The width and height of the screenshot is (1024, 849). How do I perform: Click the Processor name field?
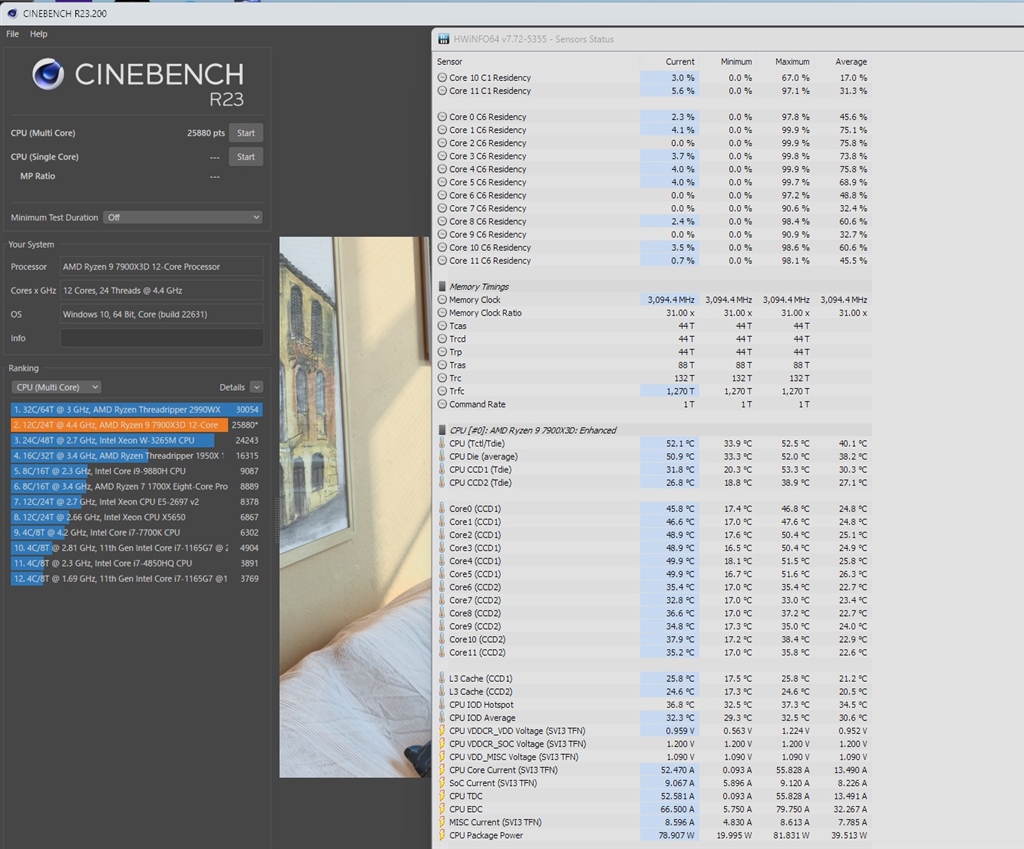(161, 266)
